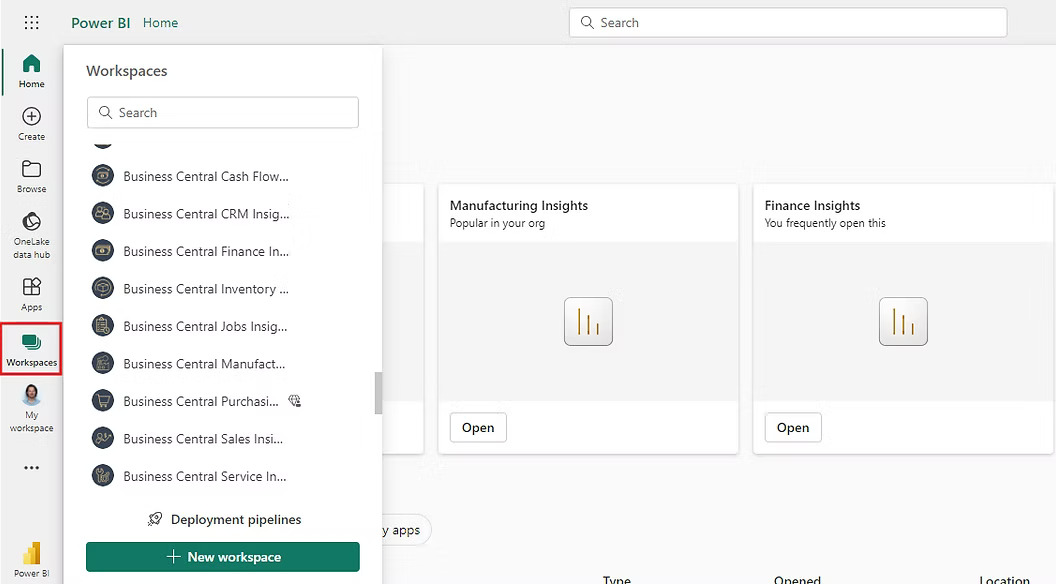Open the app launcher waffle icon
Image resolution: width=1056 pixels, height=584 pixels.
31,22
